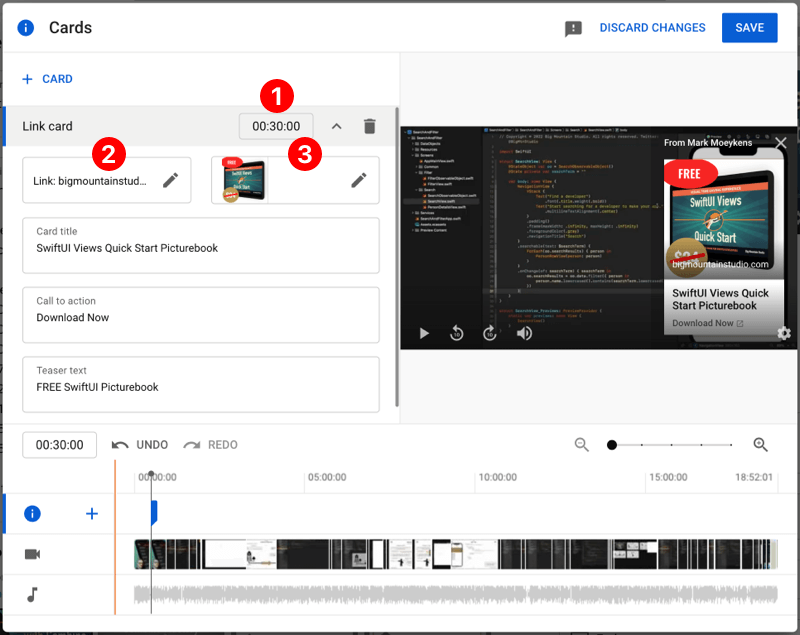This screenshot has width=800, height=635.
Task: Edit the bigmountainstudio link with pencil icon
Action: pyautogui.click(x=171, y=180)
